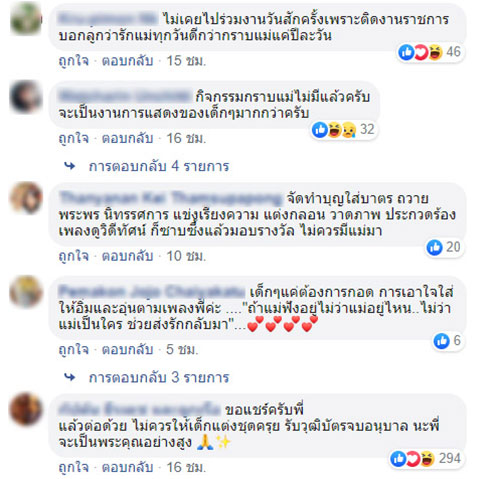This screenshot has height=479, width=500.
Task: Click the heart reaction on the 294-reaction comment
Action: pyautogui.click(x=413, y=459)
